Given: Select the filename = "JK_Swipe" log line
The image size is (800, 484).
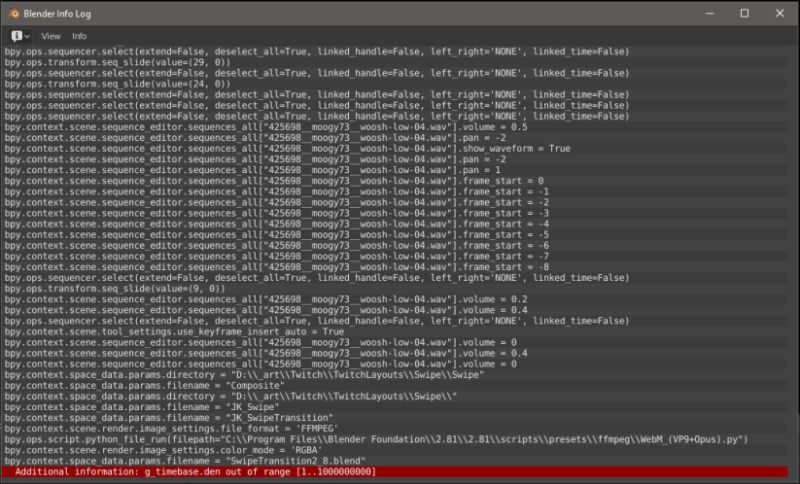Looking at the screenshot, I should point(395,407).
